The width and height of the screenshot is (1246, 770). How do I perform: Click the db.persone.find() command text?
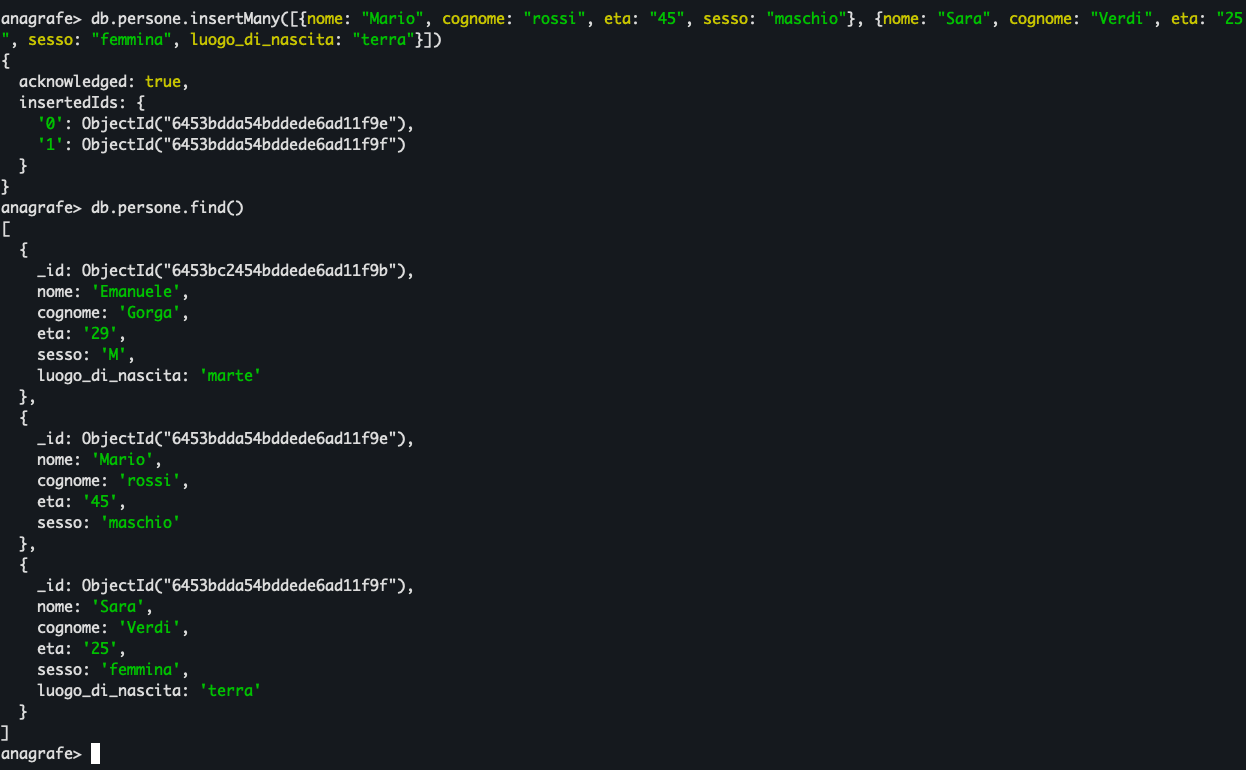(x=168, y=208)
